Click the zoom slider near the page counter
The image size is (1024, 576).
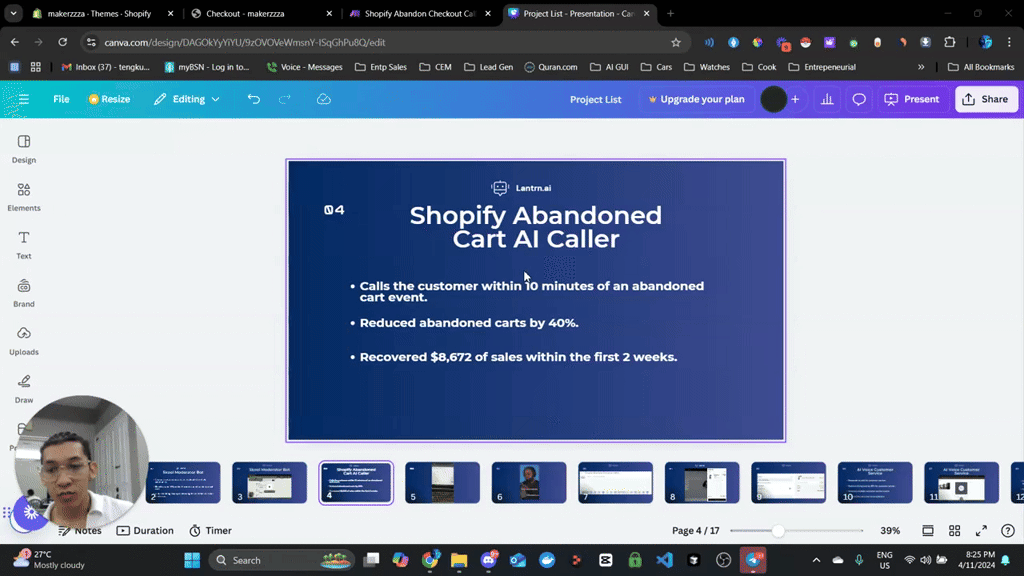click(780, 531)
